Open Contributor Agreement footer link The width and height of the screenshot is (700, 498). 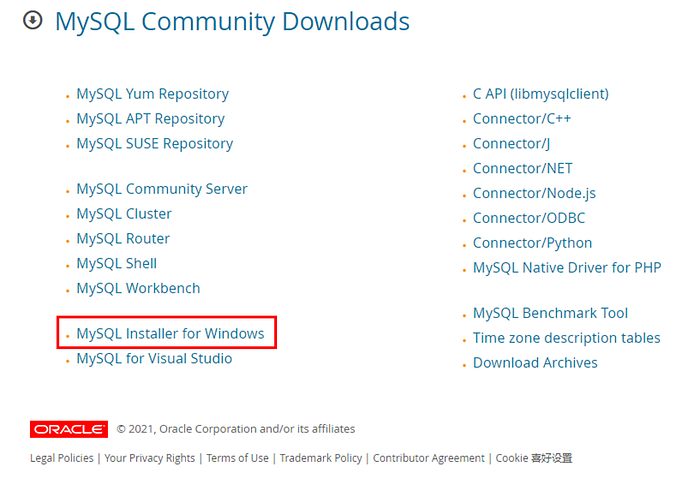coord(429,458)
